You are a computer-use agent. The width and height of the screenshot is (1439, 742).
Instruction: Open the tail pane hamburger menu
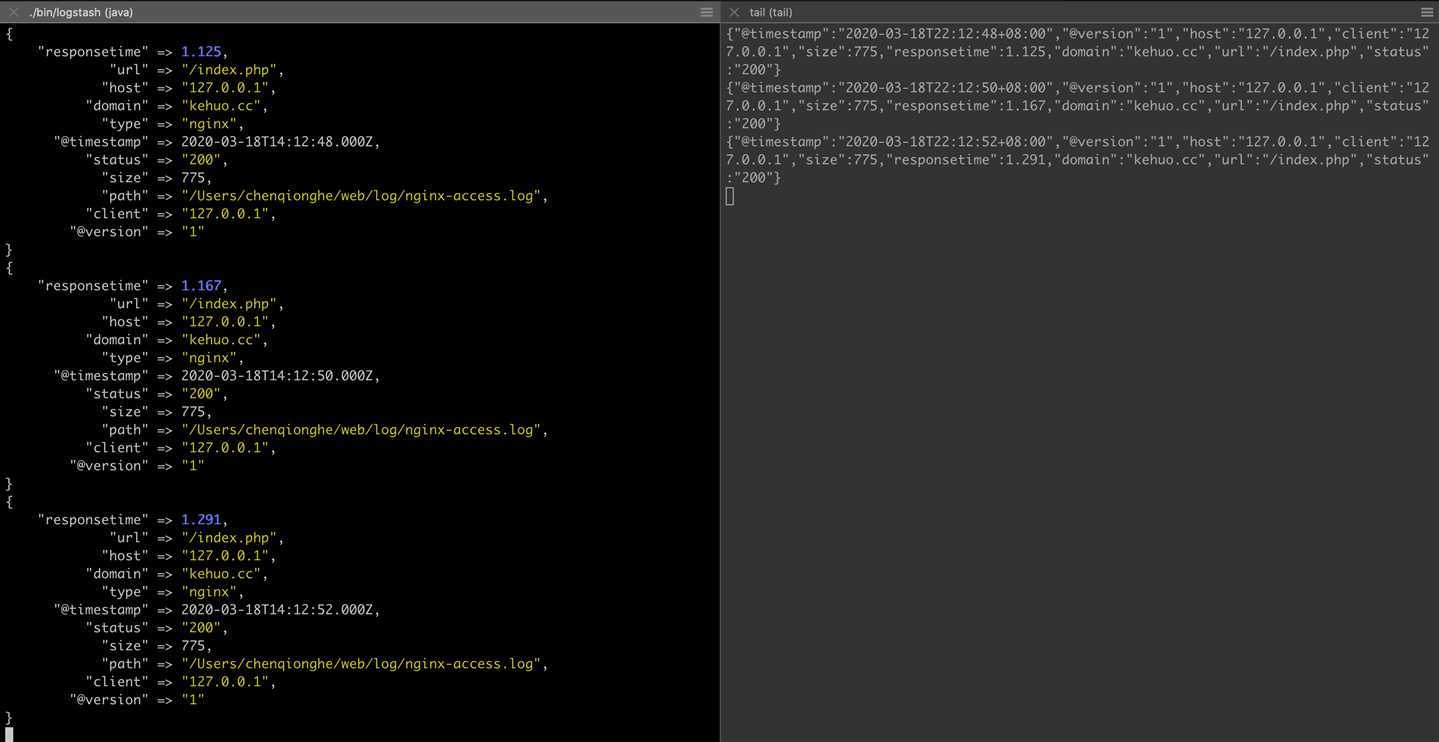pos(1427,12)
